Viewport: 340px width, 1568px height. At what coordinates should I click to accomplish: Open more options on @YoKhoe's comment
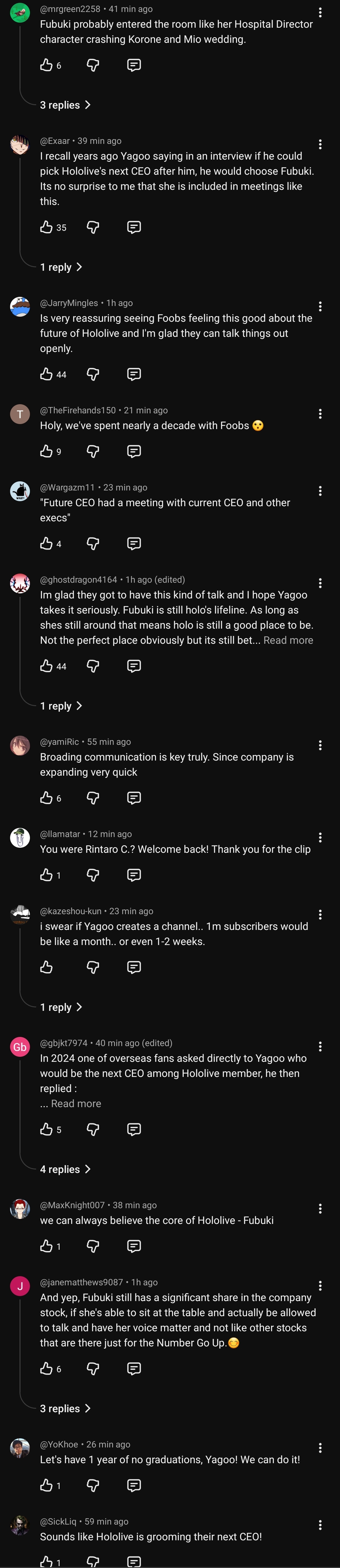pos(320,1447)
